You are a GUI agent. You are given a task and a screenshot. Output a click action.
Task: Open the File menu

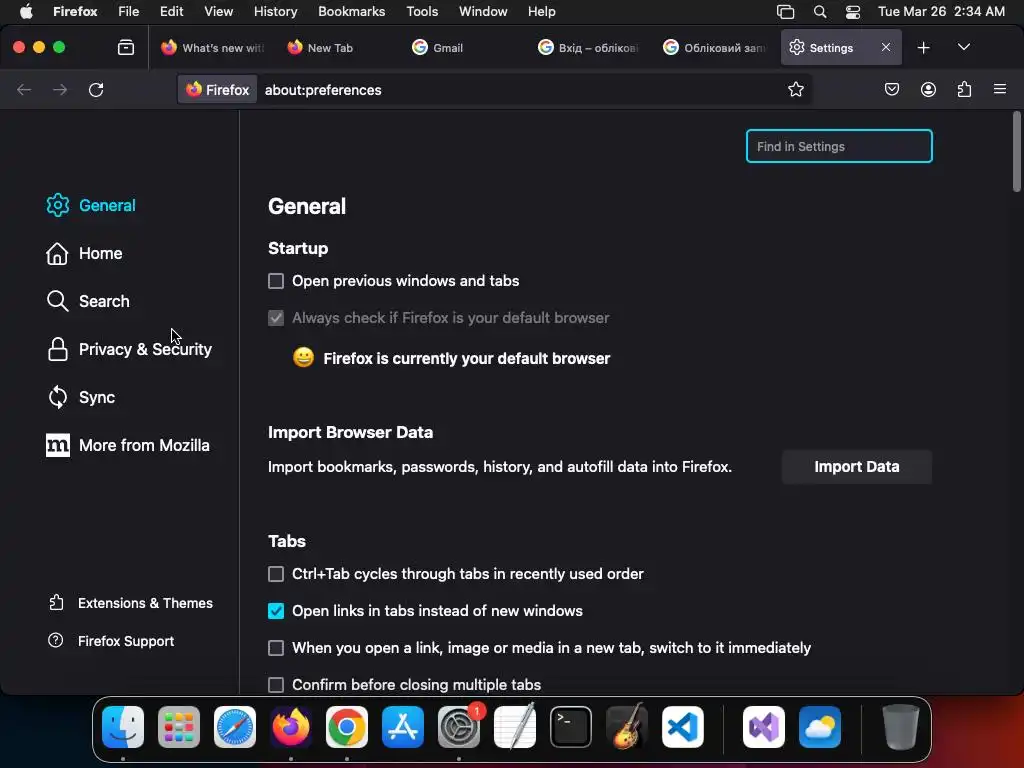(x=129, y=12)
